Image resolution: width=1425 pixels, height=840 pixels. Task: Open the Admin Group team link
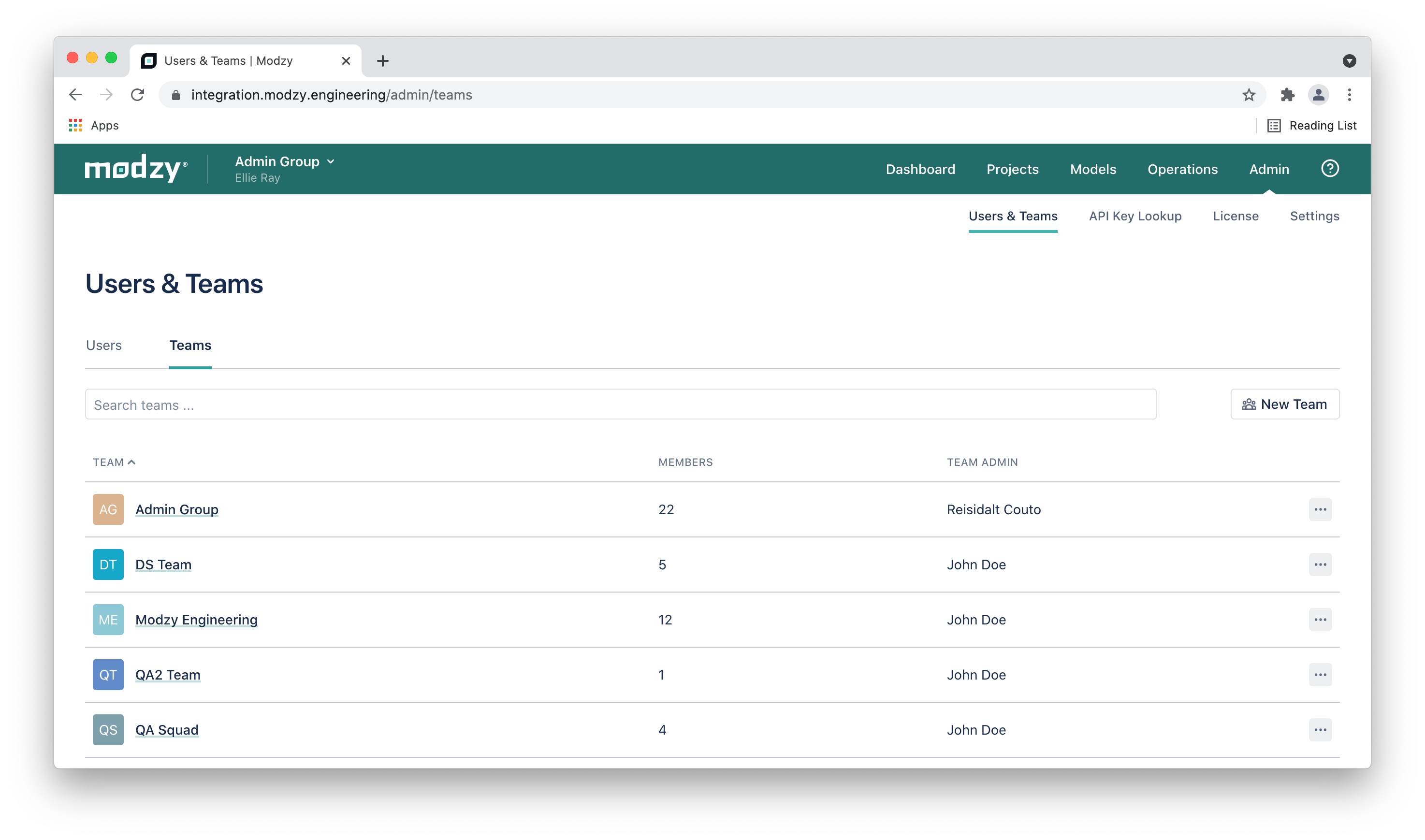tap(176, 509)
